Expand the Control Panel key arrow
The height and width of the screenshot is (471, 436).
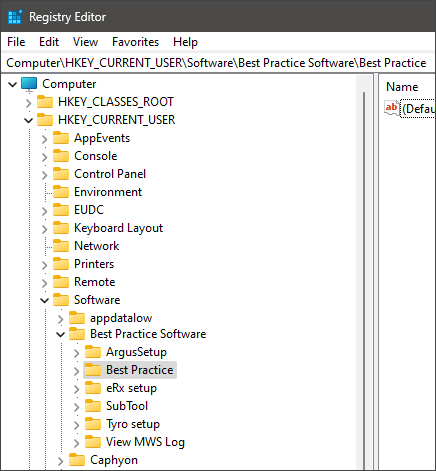[x=45, y=174]
